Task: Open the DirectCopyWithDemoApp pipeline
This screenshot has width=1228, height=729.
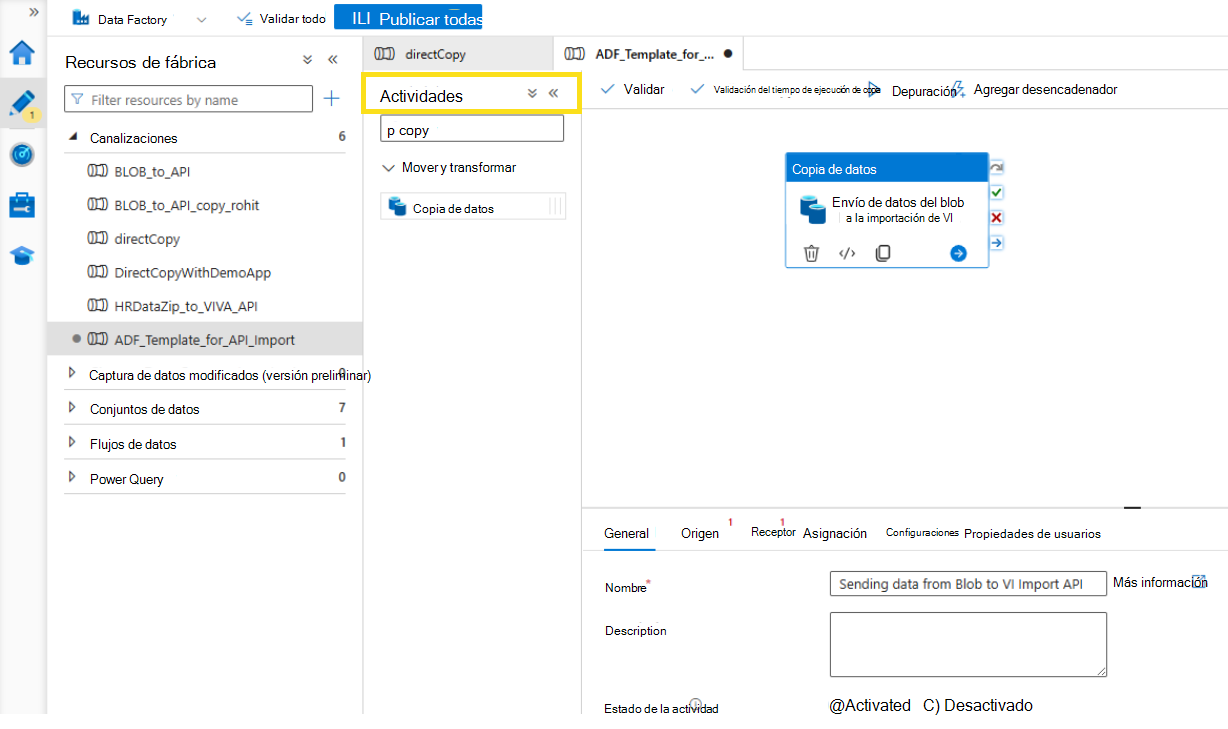Action: (x=192, y=272)
